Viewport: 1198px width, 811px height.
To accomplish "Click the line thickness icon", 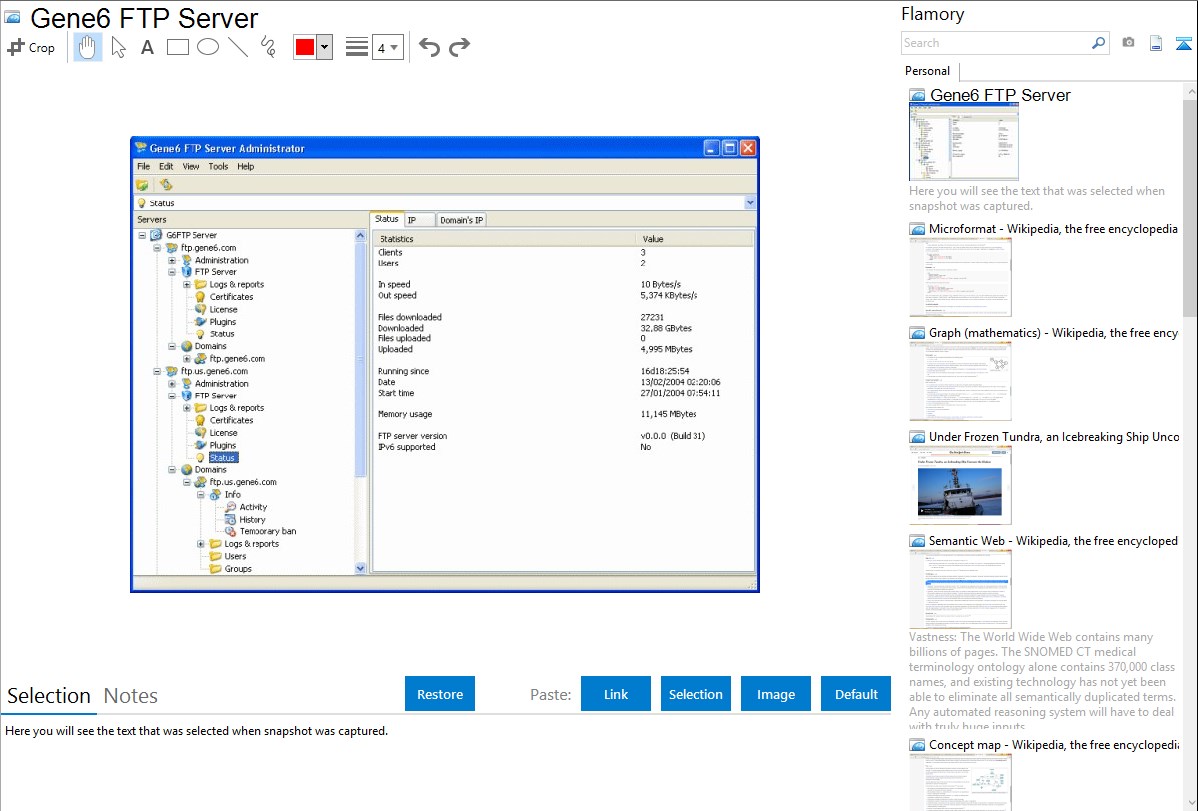I will point(357,47).
